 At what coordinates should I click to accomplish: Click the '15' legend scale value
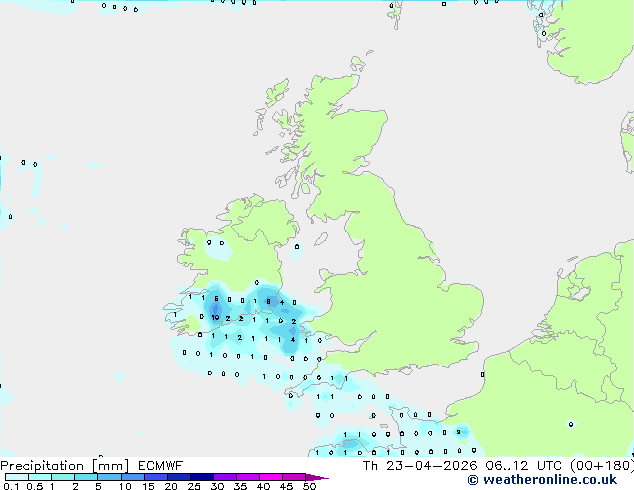click(x=148, y=486)
